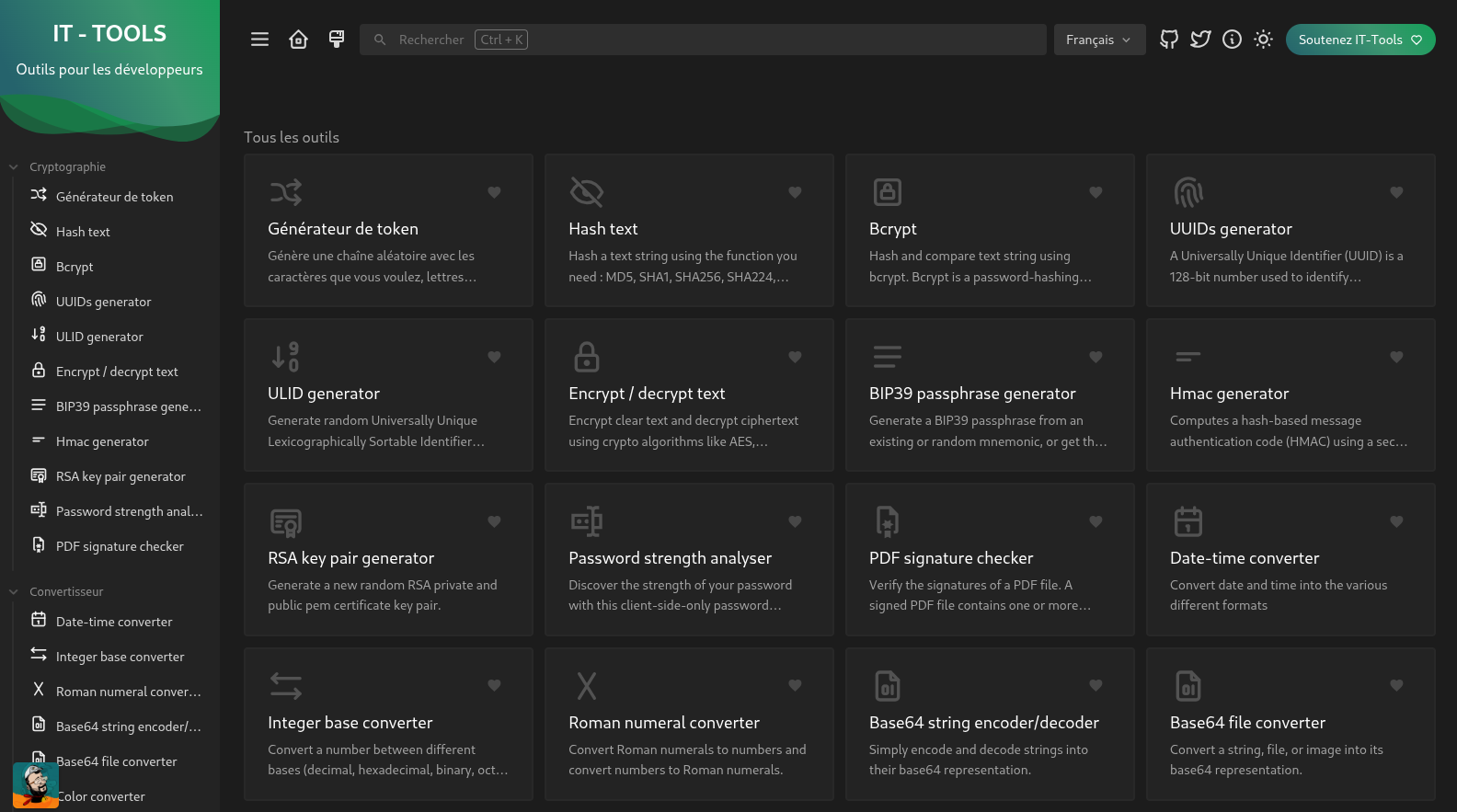1457x812 pixels.
Task: Favorite the Hmac generator card
Action: pyautogui.click(x=1396, y=357)
